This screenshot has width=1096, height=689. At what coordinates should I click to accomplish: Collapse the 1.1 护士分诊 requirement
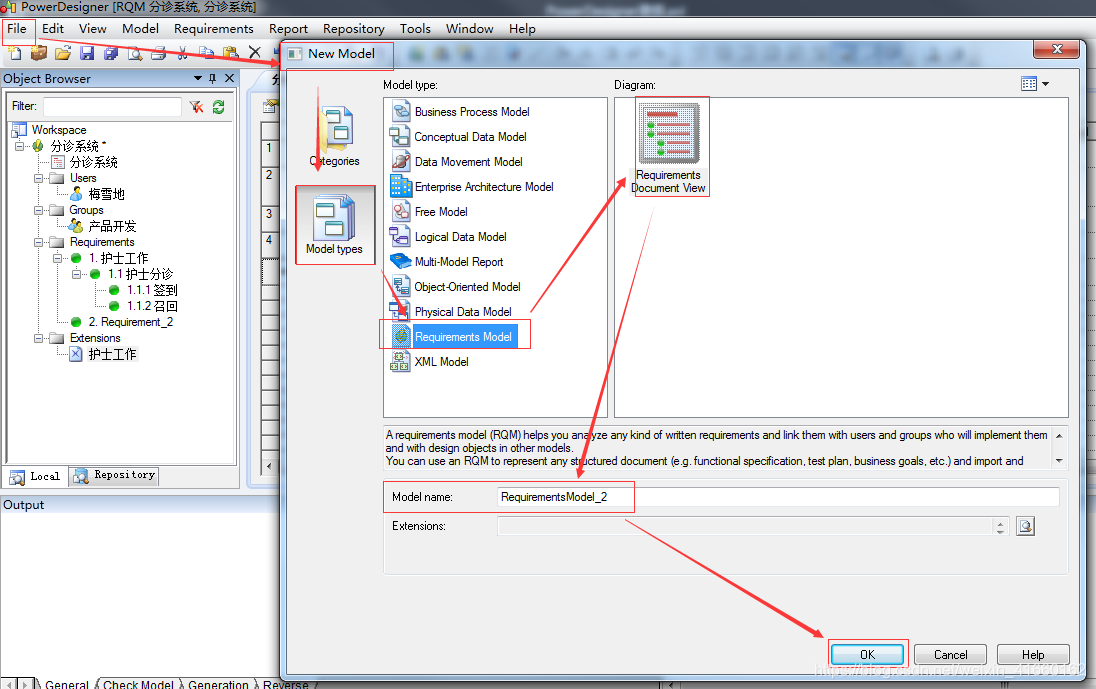tap(77, 274)
